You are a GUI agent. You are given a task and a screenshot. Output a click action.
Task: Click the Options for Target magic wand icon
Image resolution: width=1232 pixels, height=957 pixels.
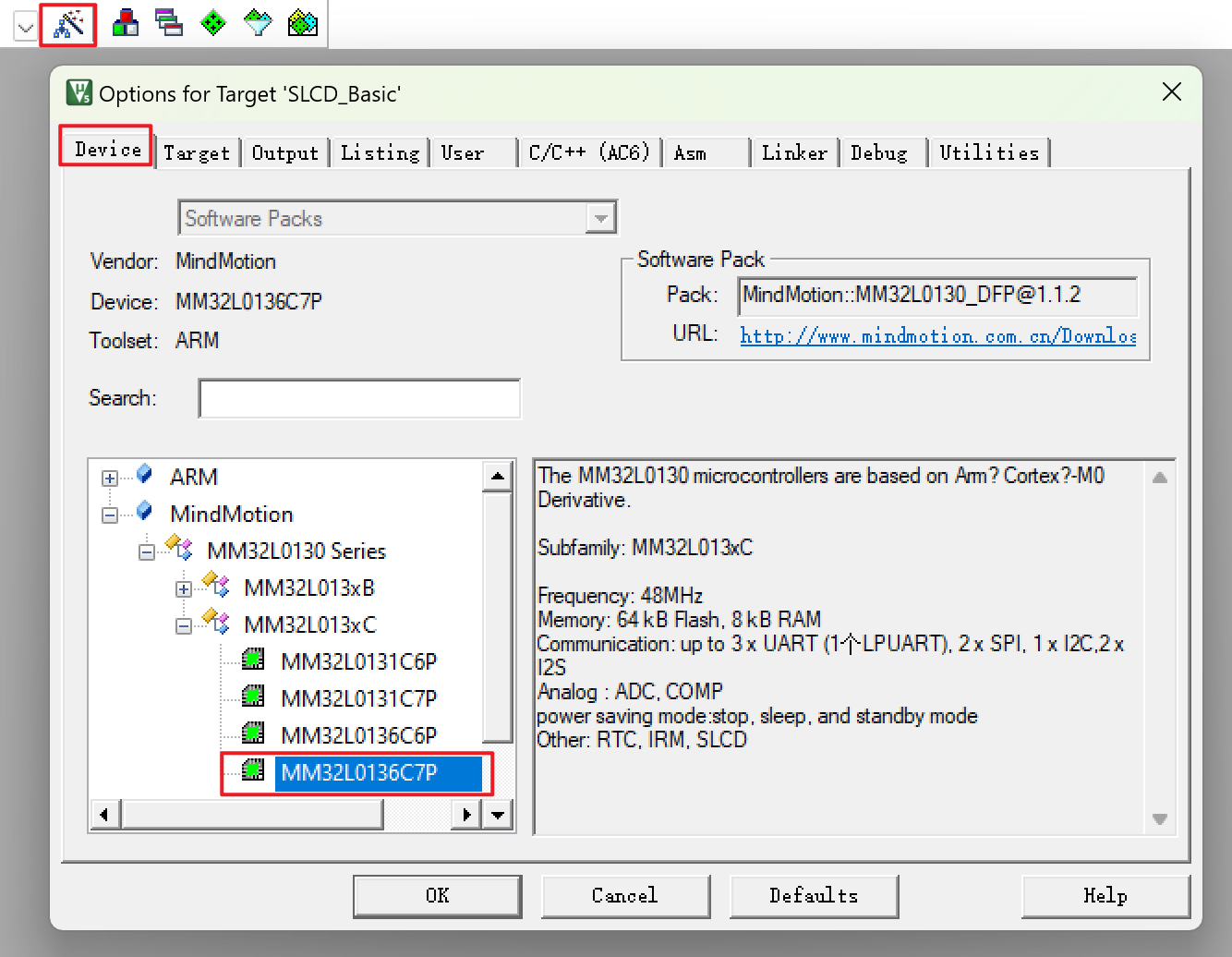tap(68, 24)
